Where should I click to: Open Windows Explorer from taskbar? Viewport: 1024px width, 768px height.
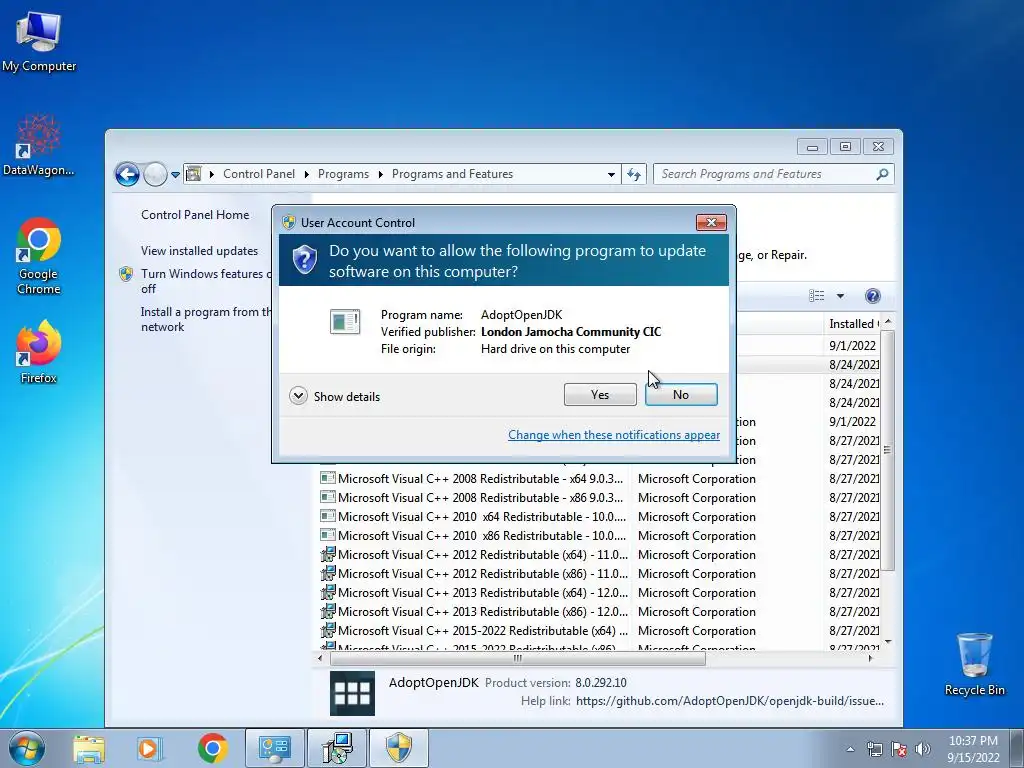point(89,749)
